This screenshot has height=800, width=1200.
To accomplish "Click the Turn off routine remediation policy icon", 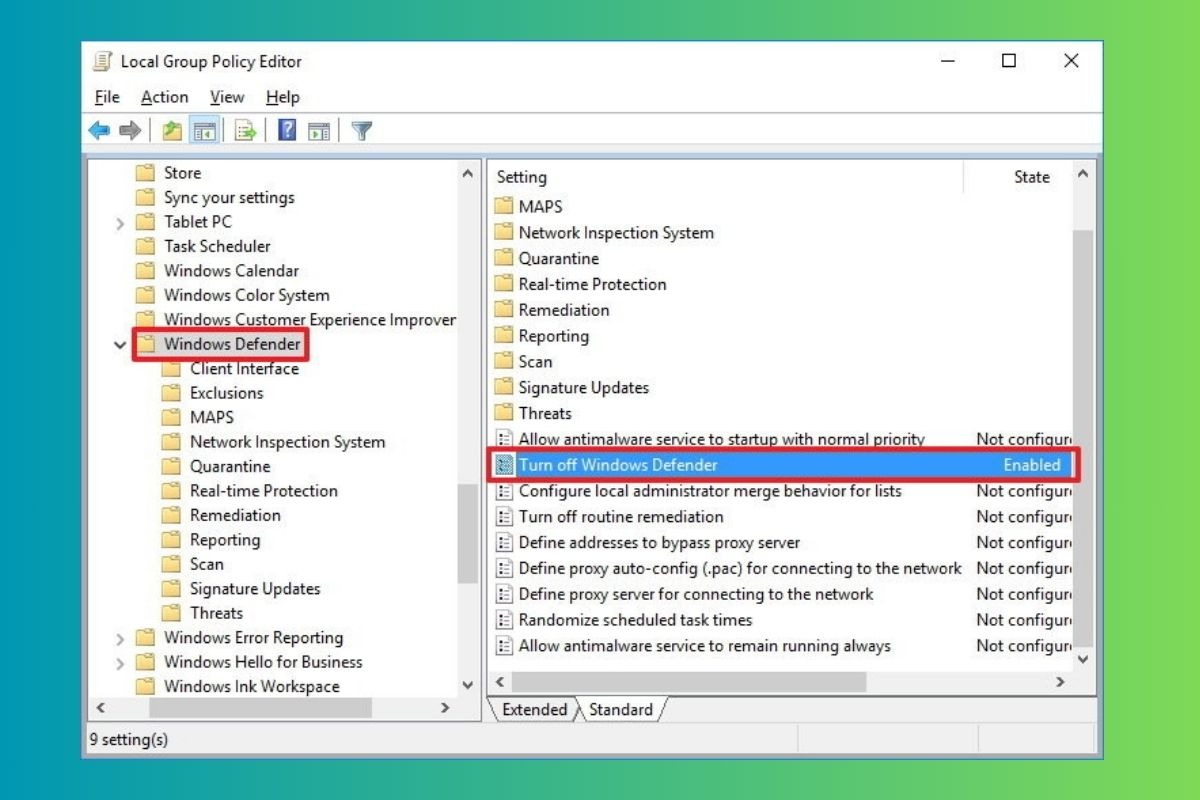I will pos(504,517).
